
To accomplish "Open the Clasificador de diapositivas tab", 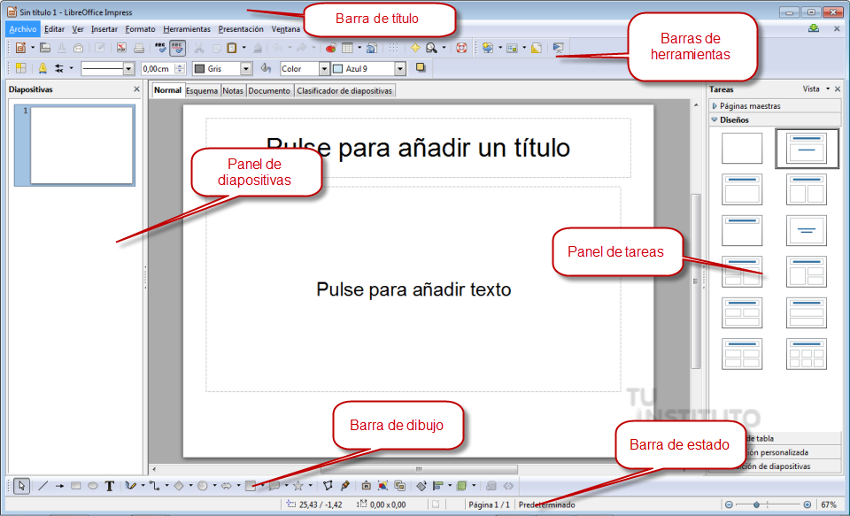I will [345, 90].
